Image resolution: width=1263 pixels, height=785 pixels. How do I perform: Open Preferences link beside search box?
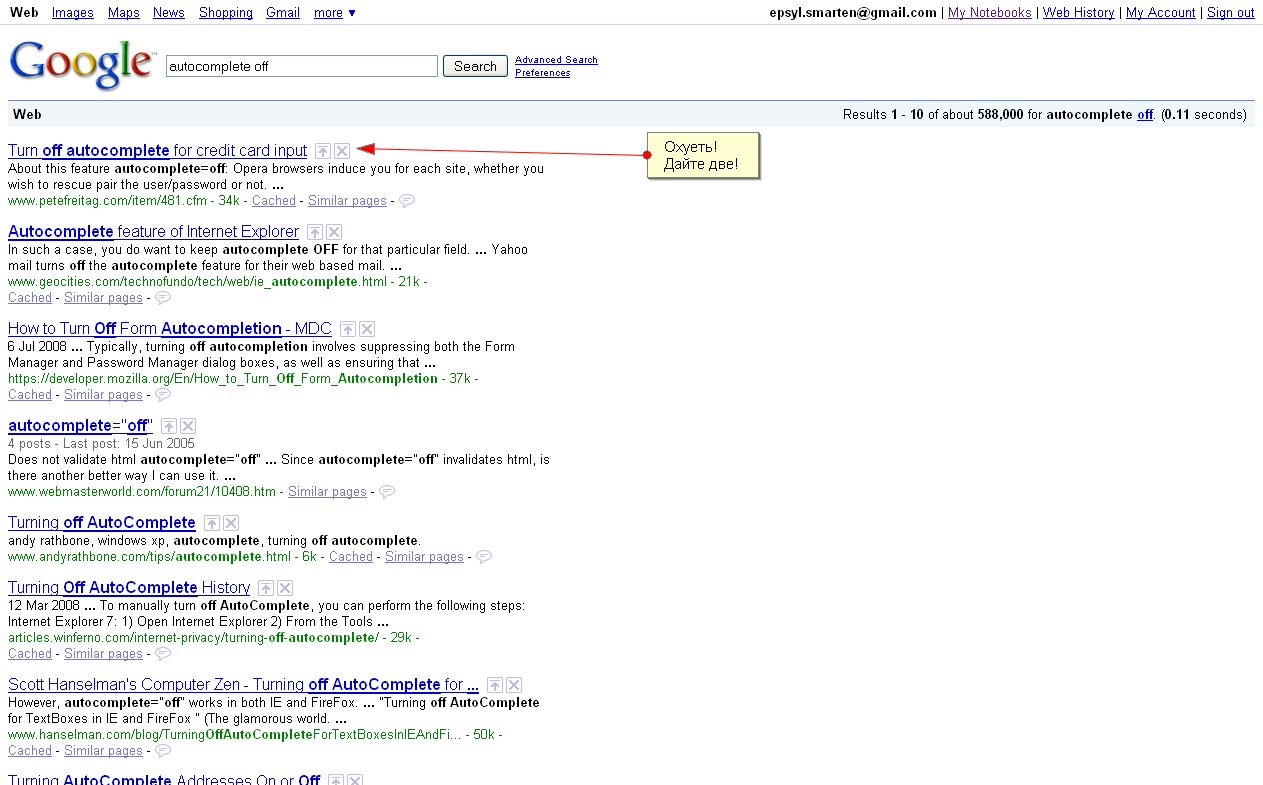point(542,73)
